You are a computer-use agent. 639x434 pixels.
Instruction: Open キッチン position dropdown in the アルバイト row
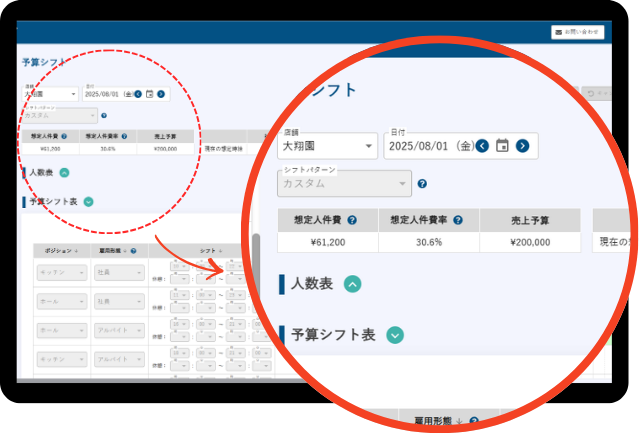point(62,359)
